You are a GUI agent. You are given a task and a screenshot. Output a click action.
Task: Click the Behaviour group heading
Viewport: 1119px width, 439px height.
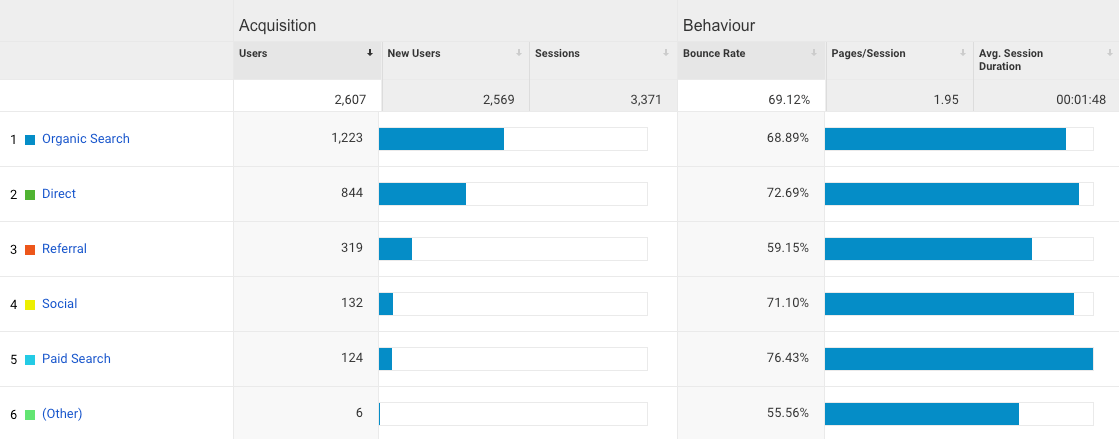tap(719, 26)
